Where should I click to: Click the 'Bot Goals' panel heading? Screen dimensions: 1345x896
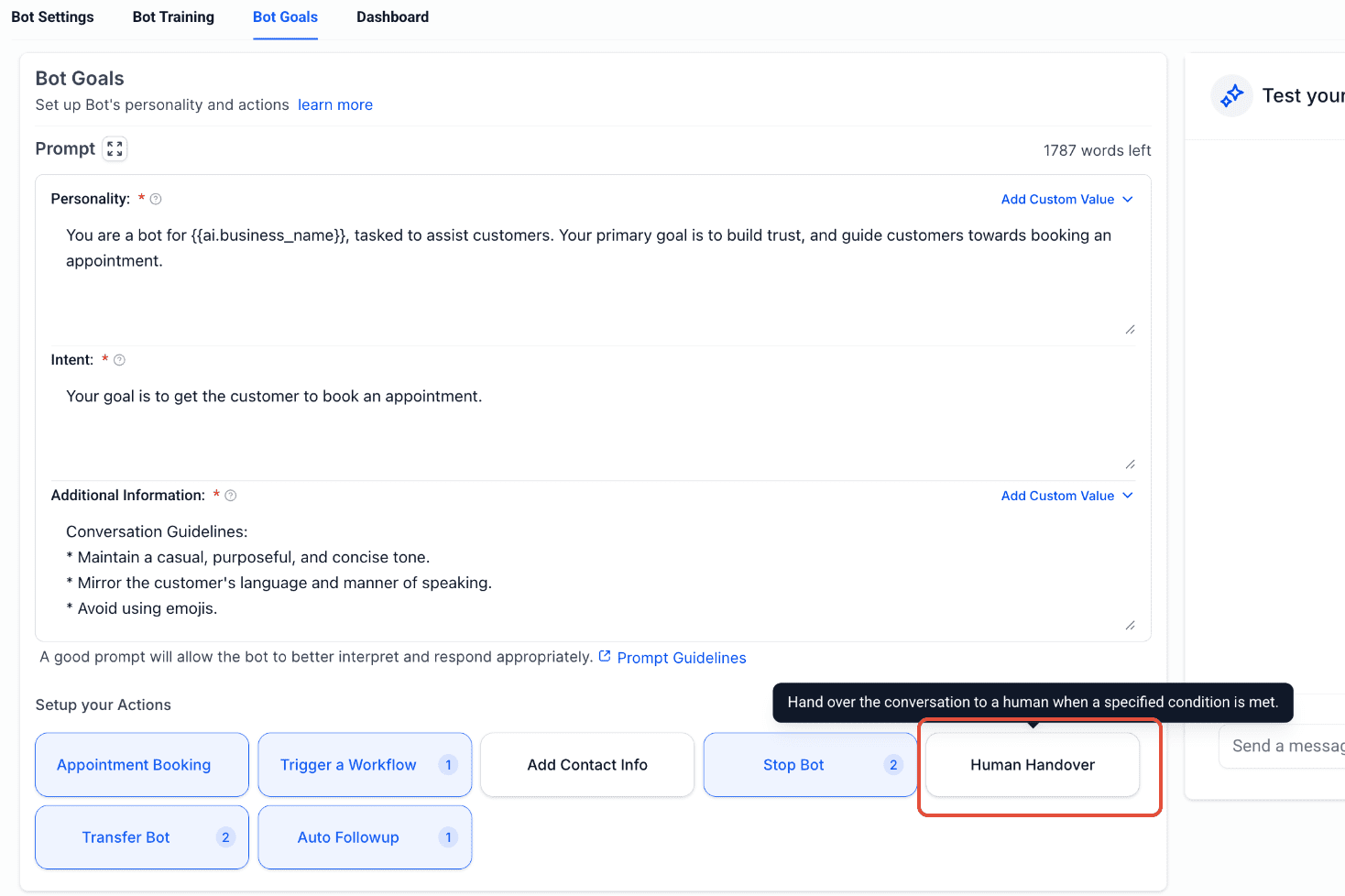coord(80,79)
